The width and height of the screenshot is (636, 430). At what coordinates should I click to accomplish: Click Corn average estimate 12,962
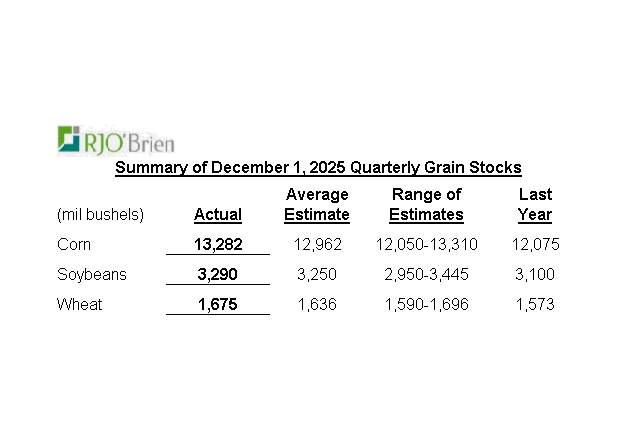317,244
